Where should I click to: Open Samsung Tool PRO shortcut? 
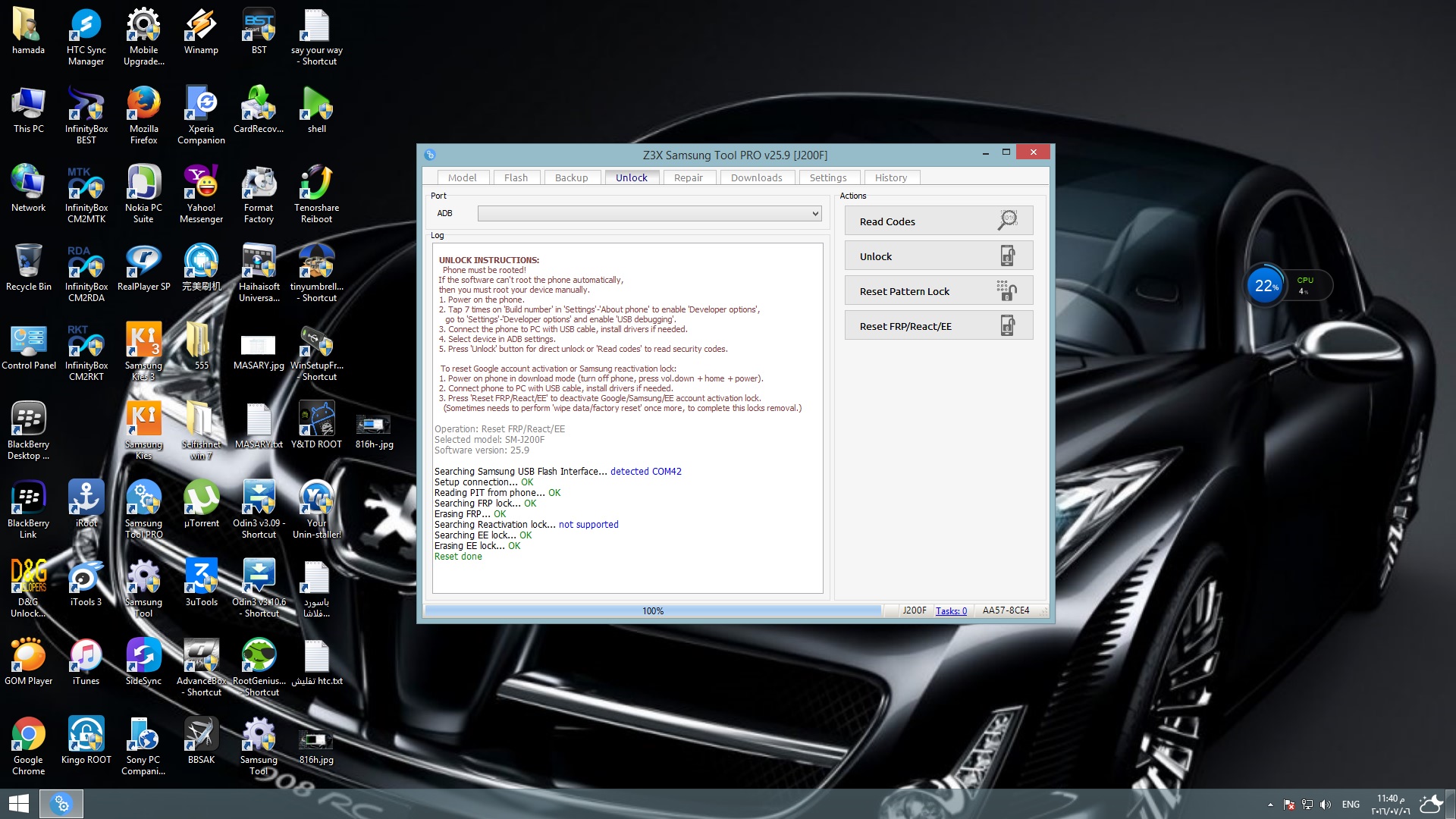(143, 510)
